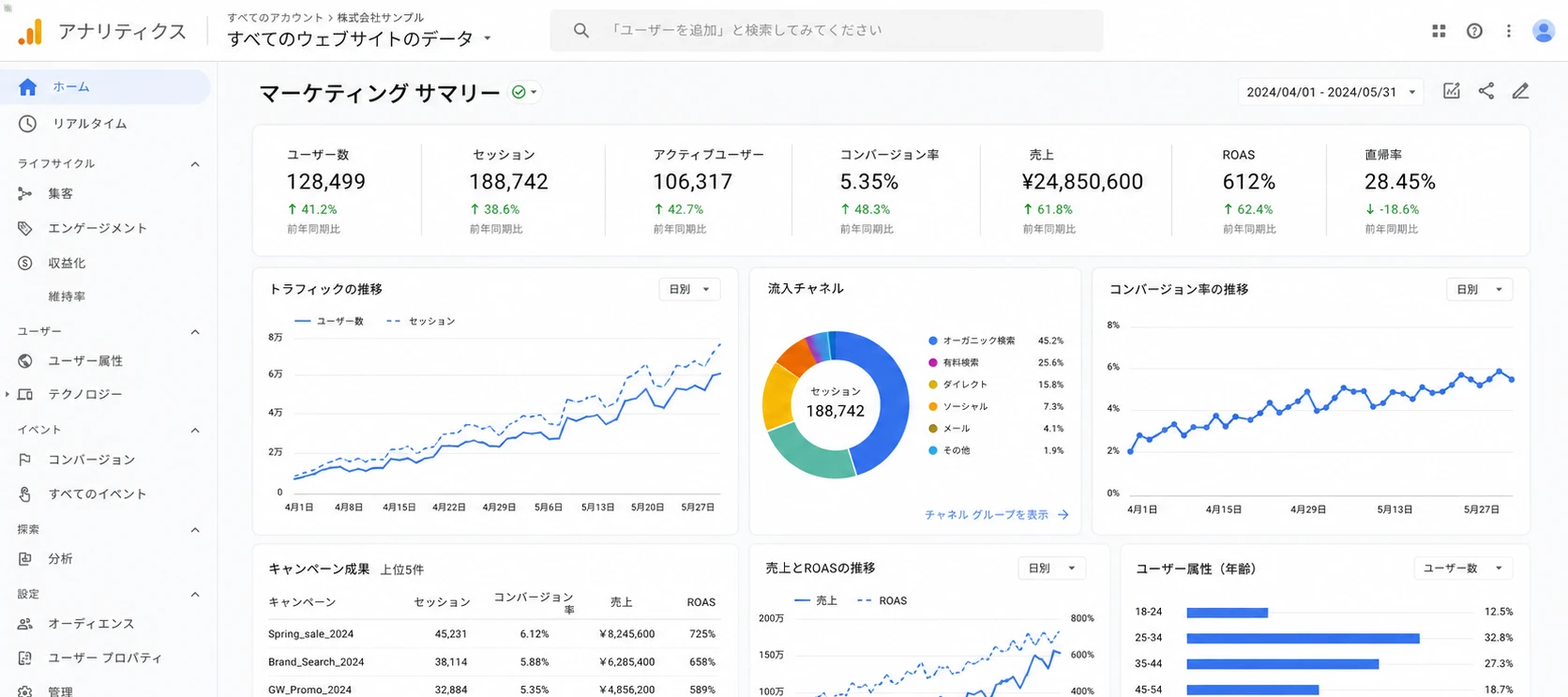Screen dimensions: 1568x697
Task: Click the search magnifier icon
Action: coord(581,31)
